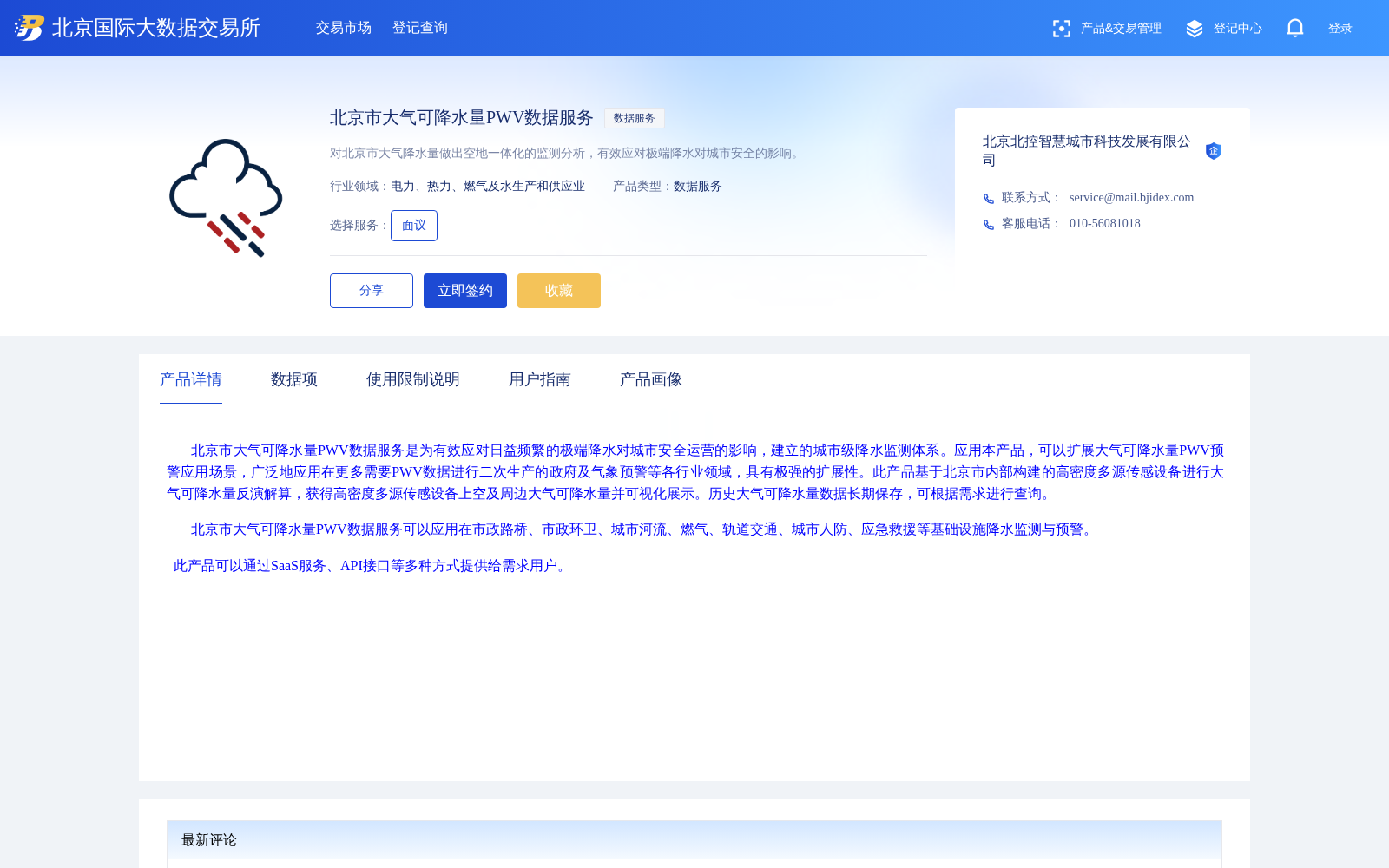Click the enterprise verified shield badge
This screenshot has height=868, width=1389.
tap(1214, 151)
